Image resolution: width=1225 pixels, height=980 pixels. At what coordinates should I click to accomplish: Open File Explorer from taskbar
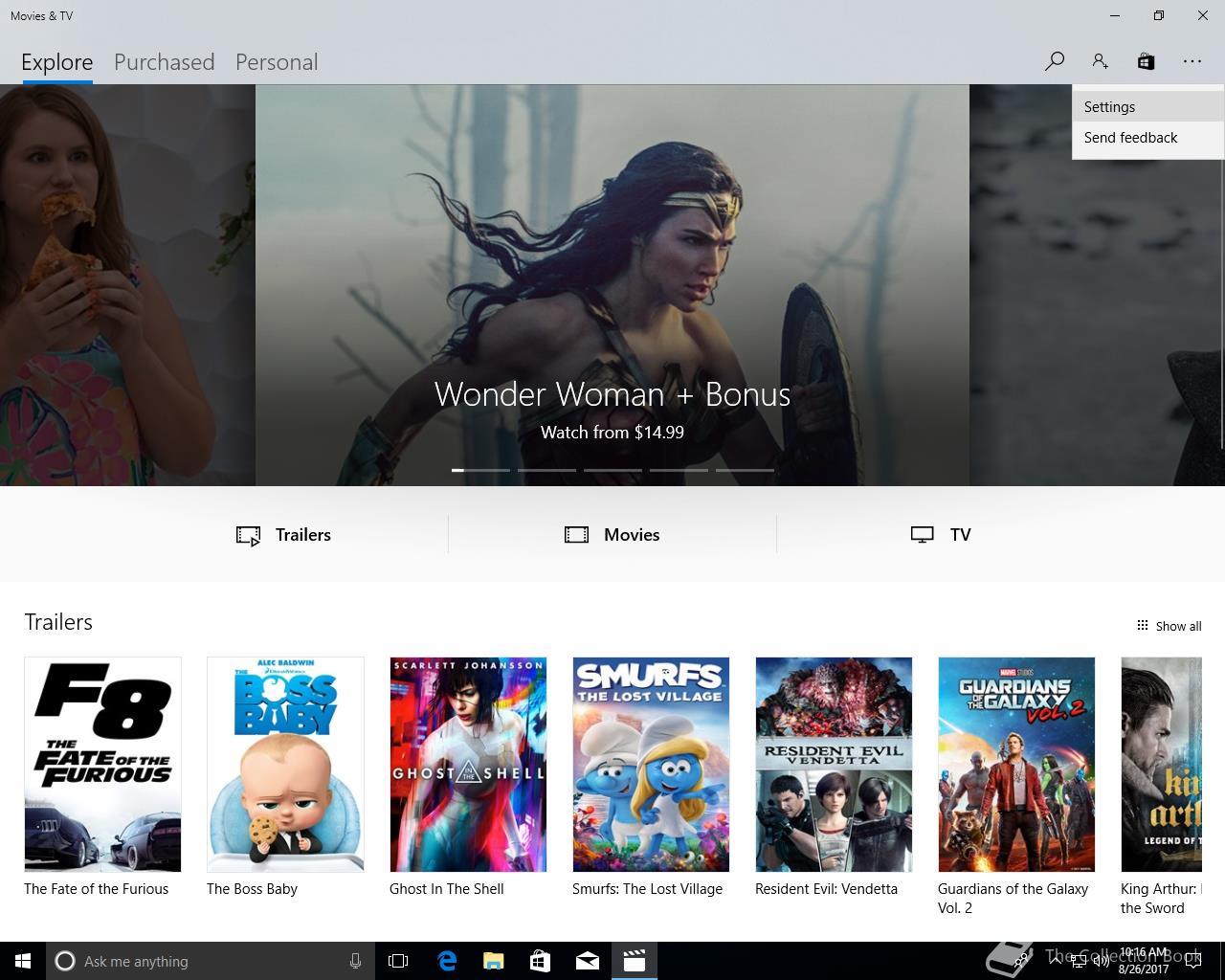(x=493, y=961)
